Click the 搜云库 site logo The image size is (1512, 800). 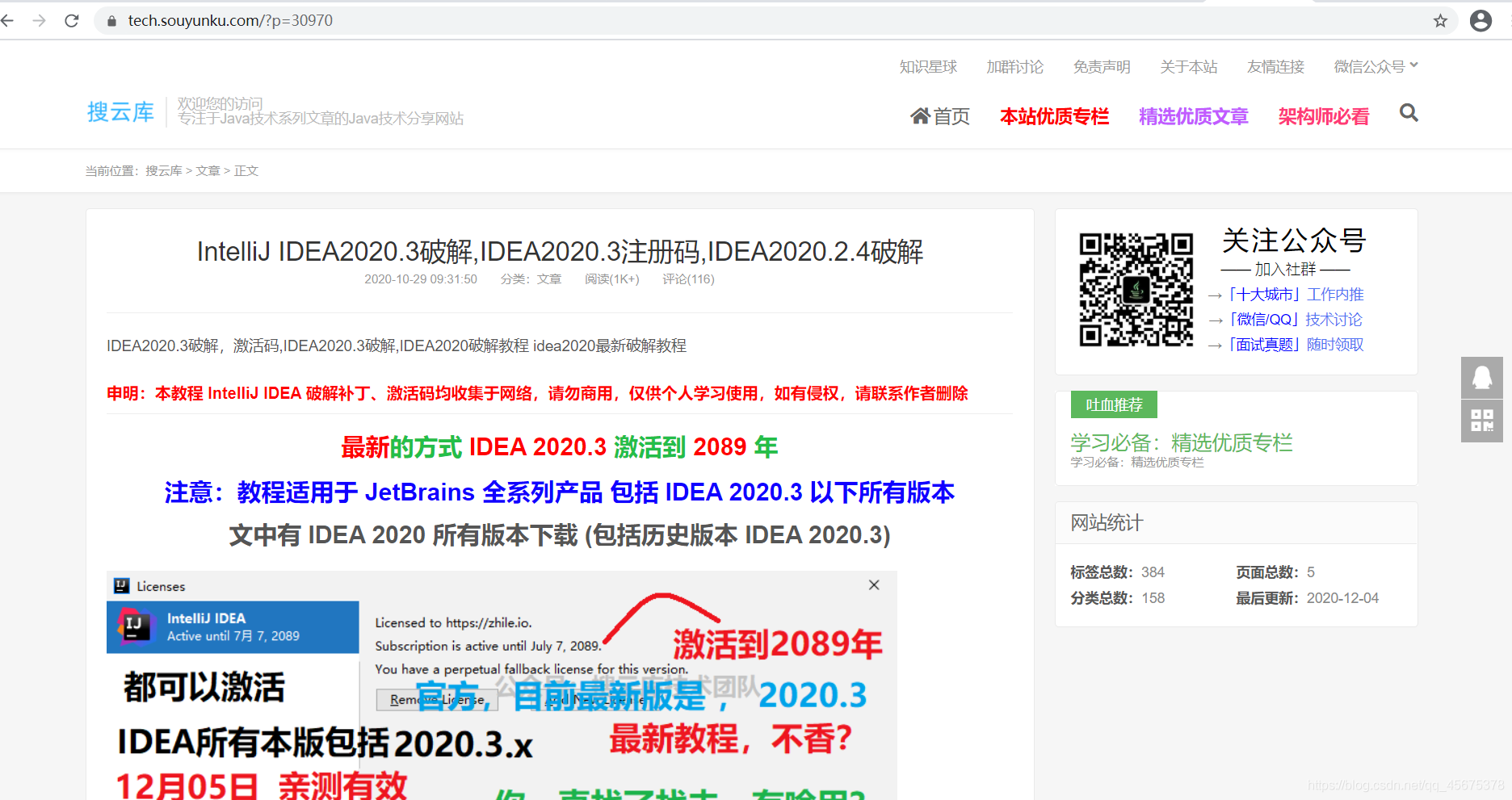click(120, 111)
